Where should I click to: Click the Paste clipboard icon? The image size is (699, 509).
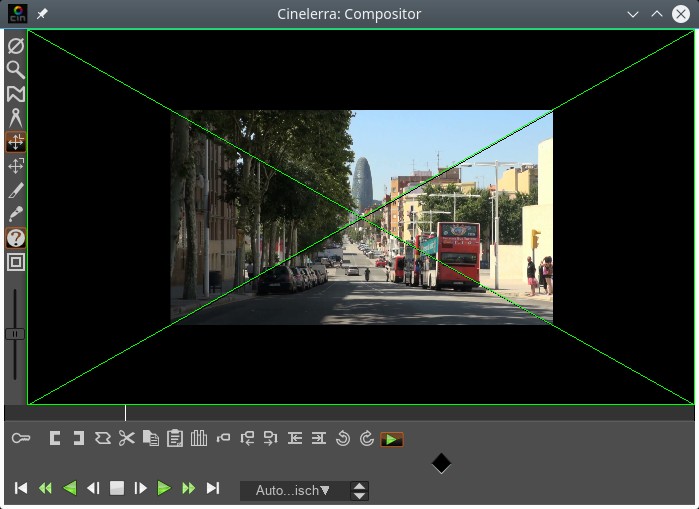pyautogui.click(x=175, y=438)
